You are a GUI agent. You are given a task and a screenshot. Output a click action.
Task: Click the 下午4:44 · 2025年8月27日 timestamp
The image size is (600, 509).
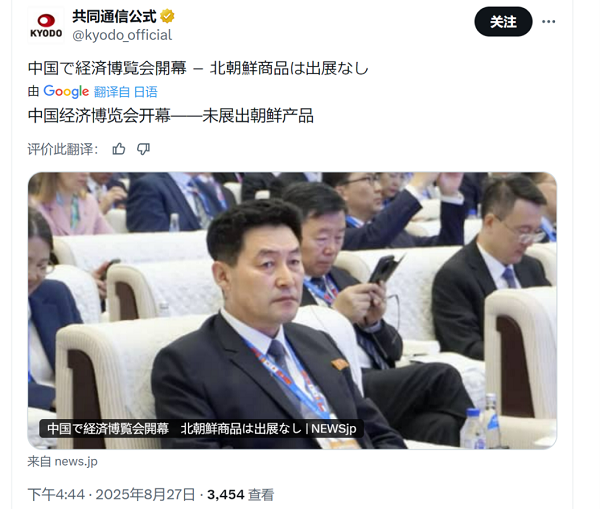[111, 494]
